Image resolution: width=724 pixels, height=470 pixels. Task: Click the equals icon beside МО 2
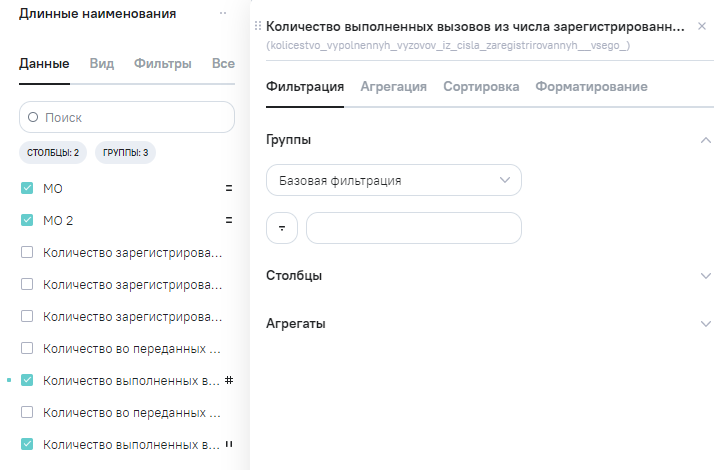(228, 220)
